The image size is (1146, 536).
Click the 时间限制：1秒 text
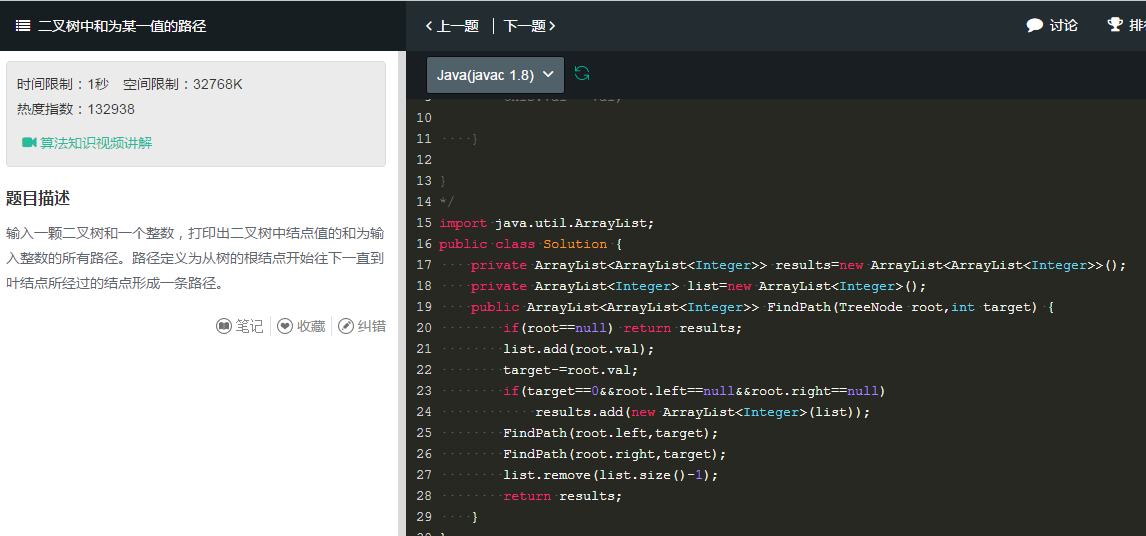(x=62, y=84)
